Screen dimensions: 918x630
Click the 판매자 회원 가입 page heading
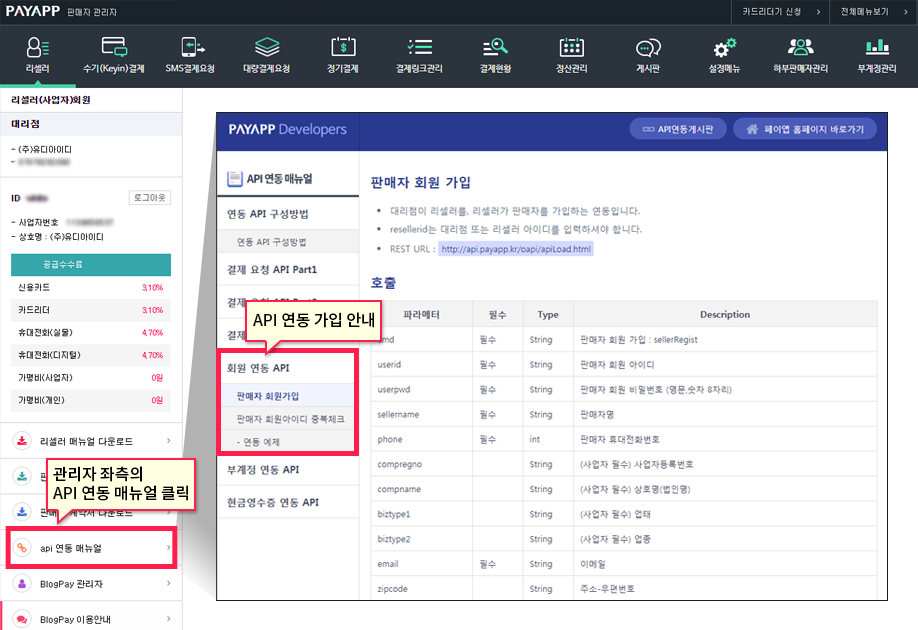point(420,183)
